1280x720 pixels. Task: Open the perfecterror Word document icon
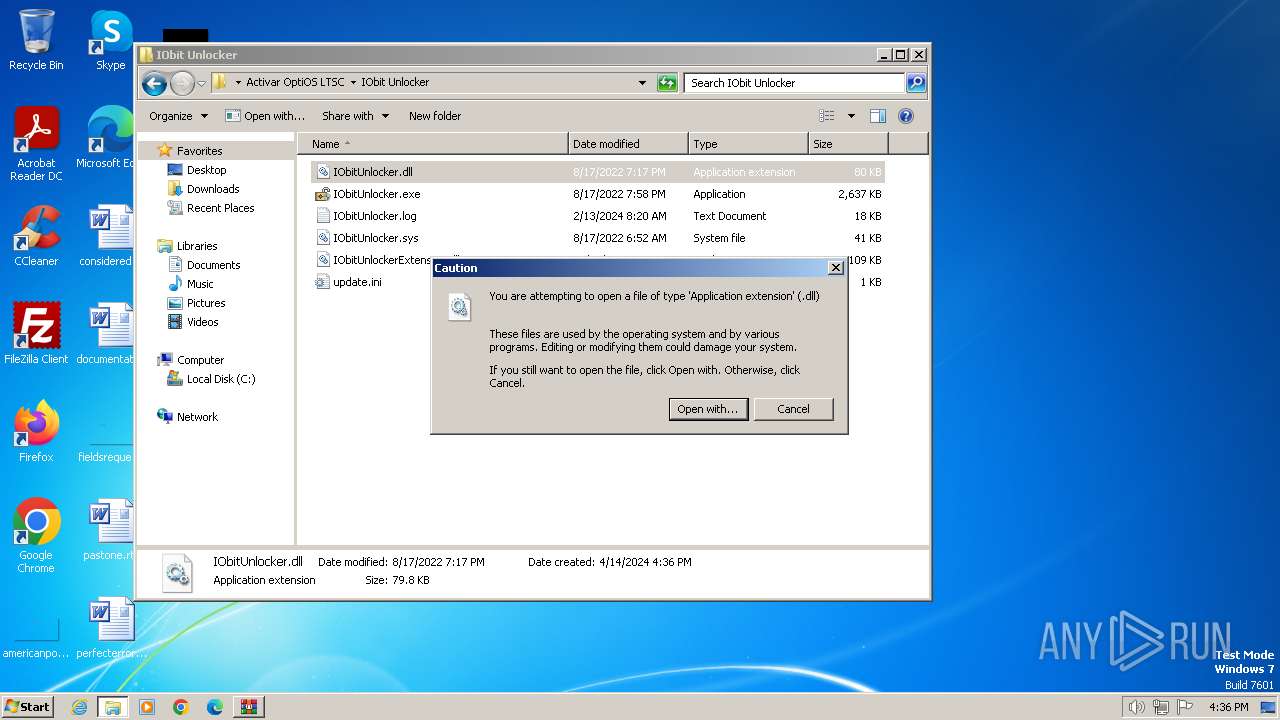(110, 628)
